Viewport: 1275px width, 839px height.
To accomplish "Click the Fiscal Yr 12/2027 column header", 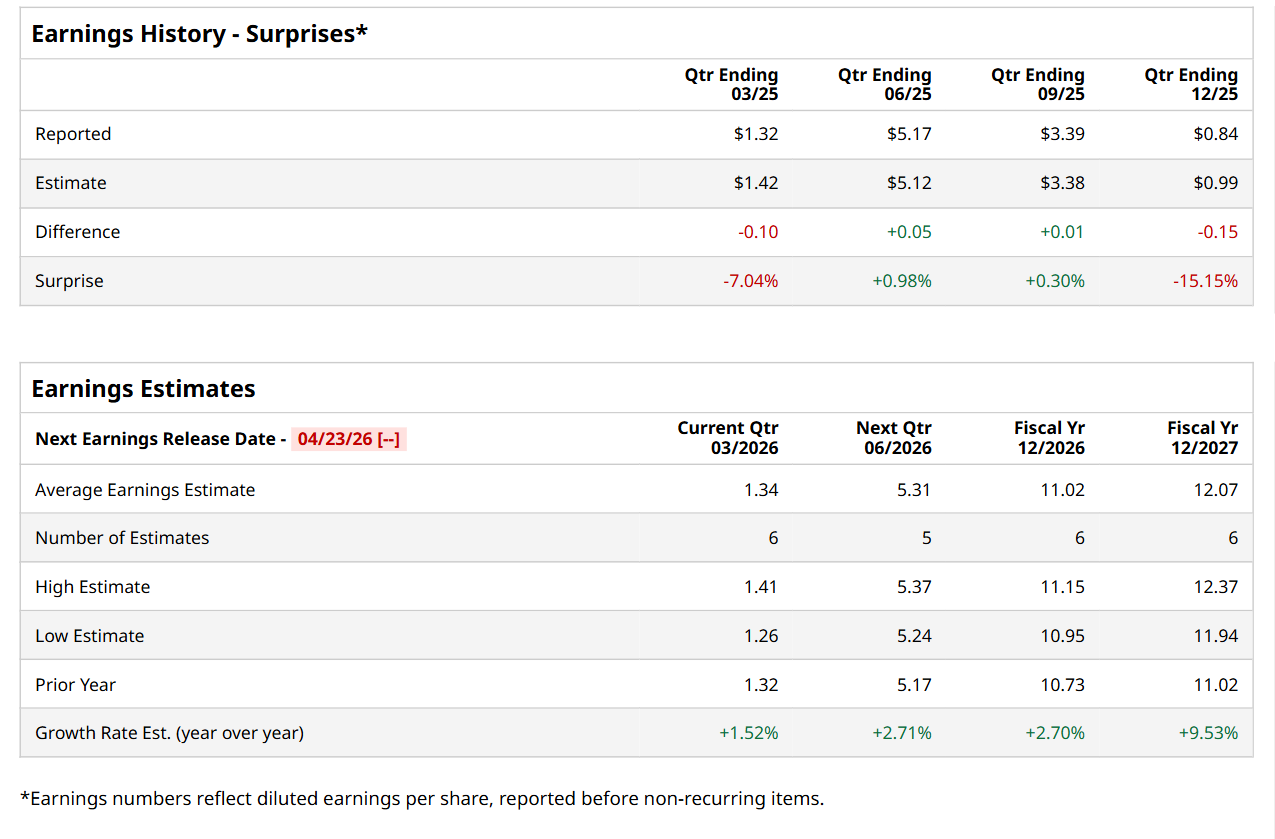I will [1202, 438].
